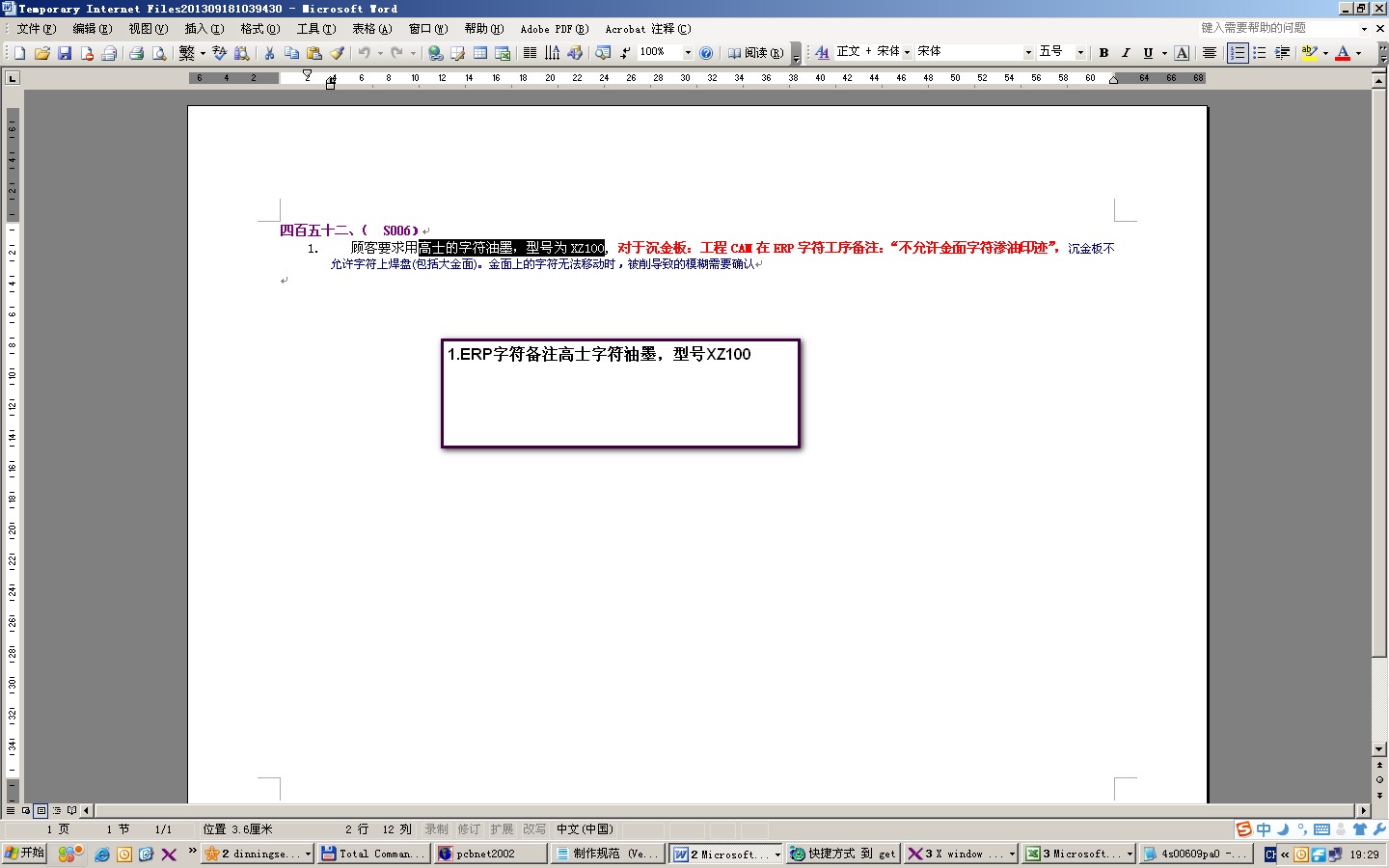Insert a hyperlink
This screenshot has height=868, width=1389.
435,53
